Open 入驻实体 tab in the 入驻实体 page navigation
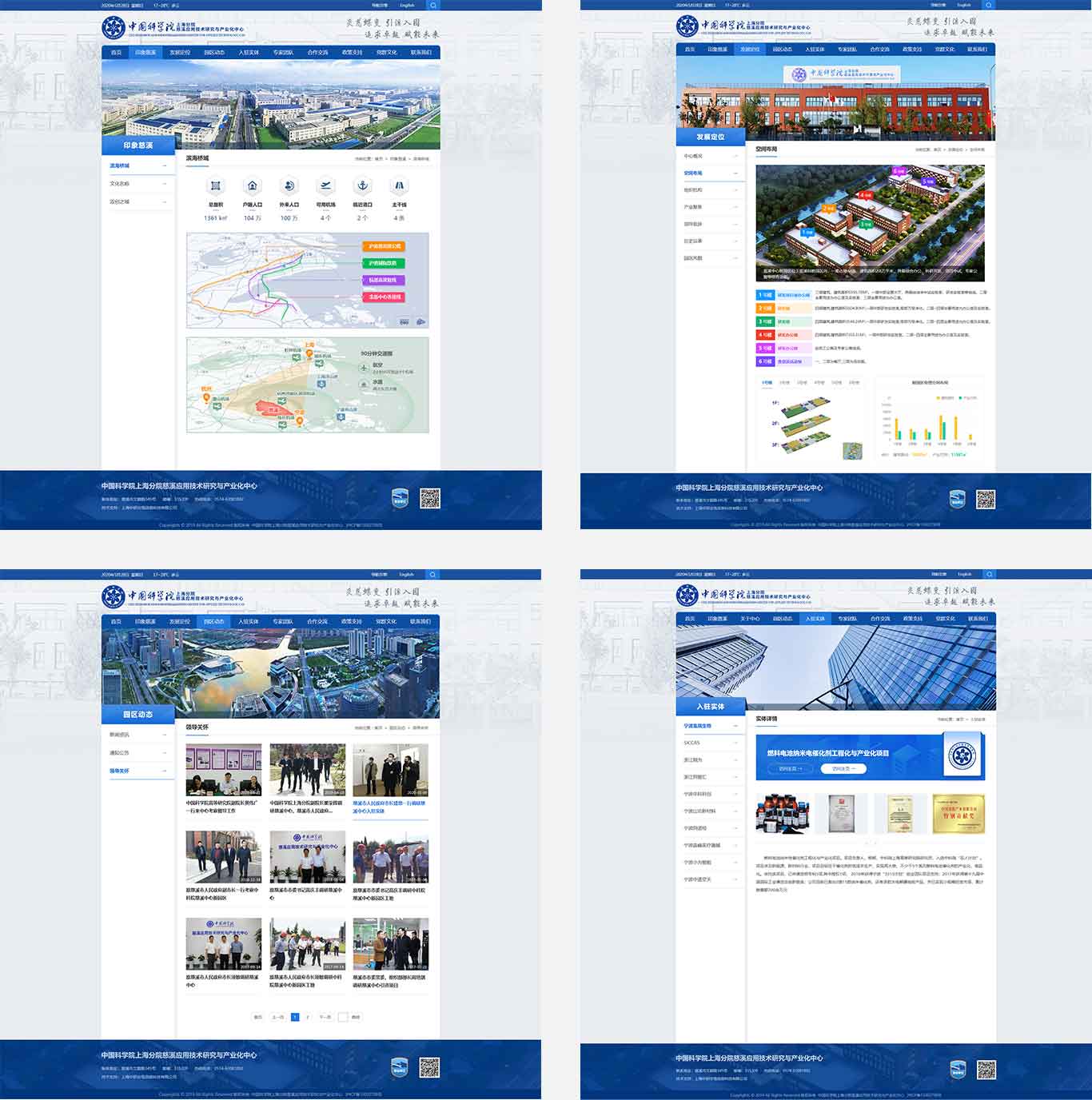1092x1100 pixels. pos(815,619)
